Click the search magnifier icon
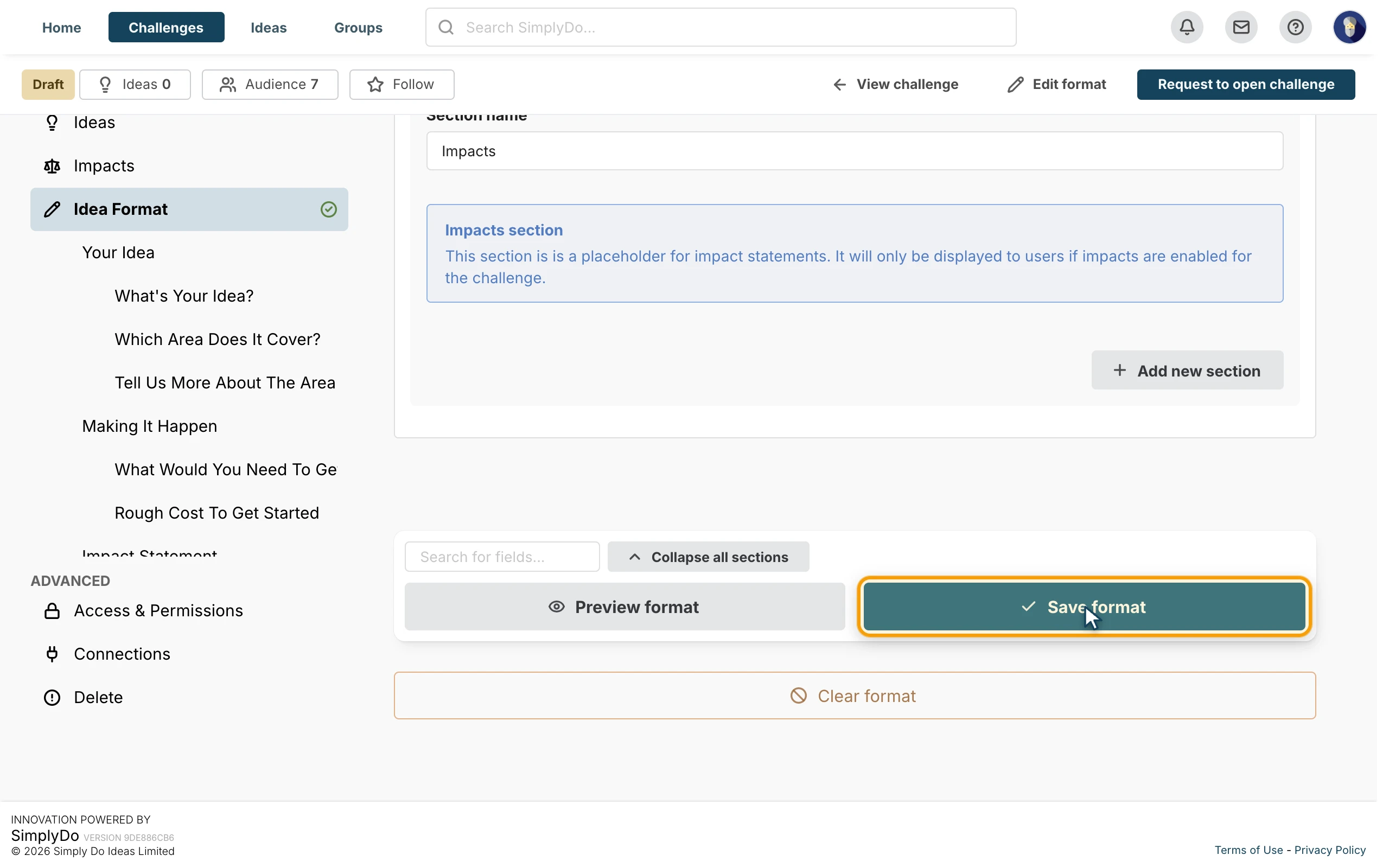 tap(446, 27)
